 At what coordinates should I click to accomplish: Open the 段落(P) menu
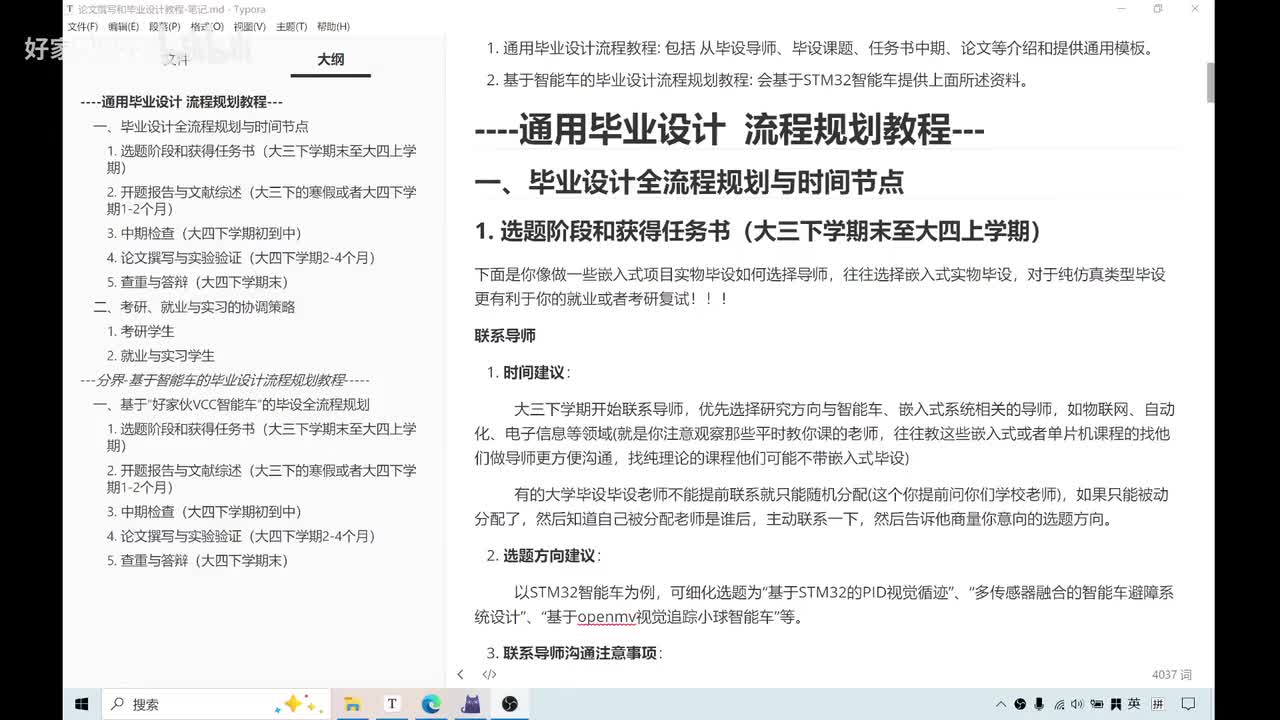(165, 26)
